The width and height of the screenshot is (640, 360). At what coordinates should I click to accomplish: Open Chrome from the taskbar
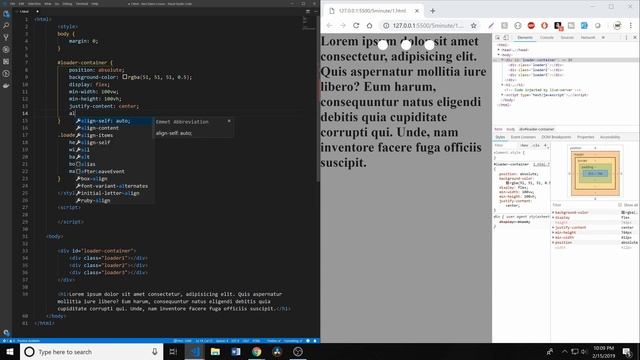click(x=256, y=351)
